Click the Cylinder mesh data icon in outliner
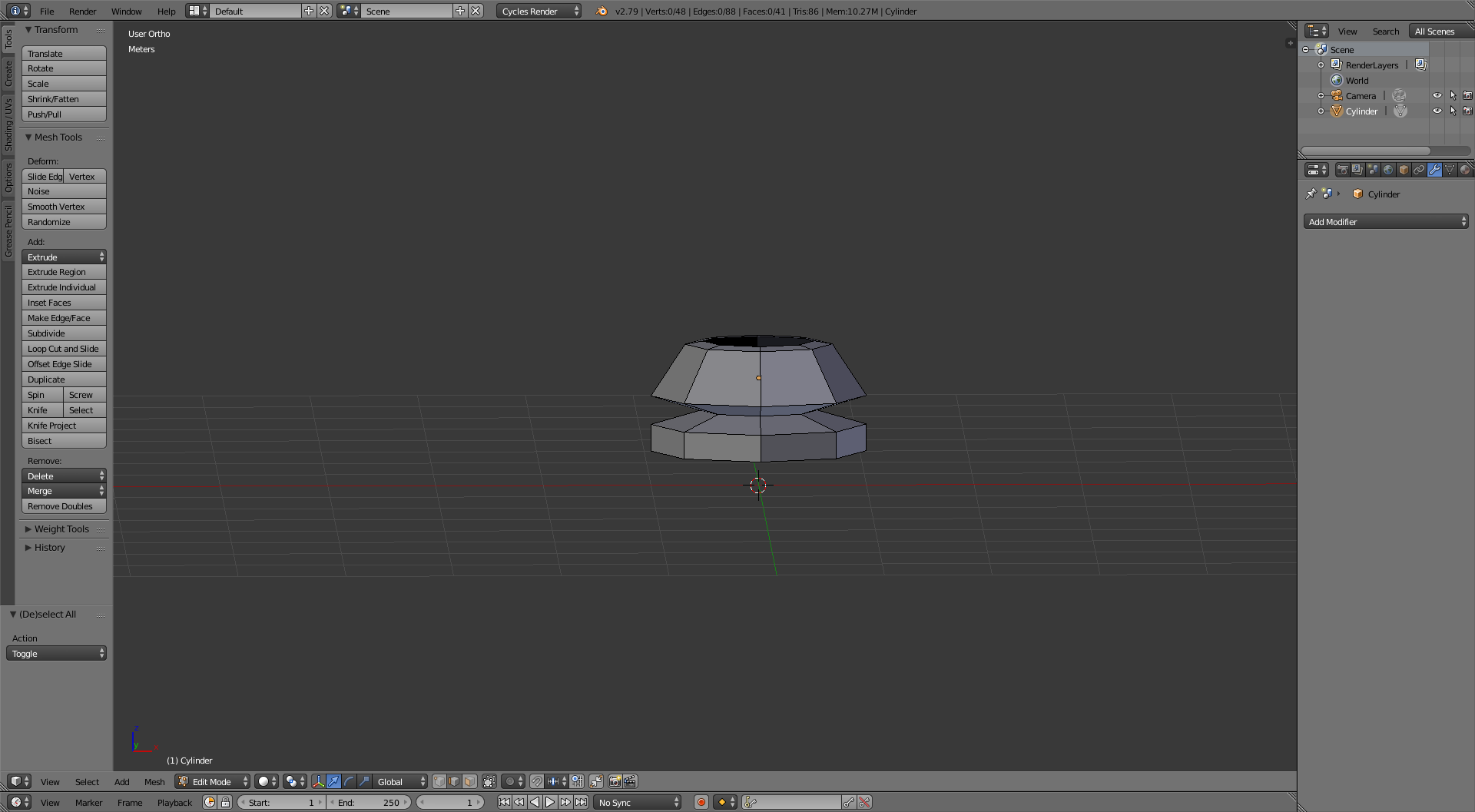Viewport: 1475px width, 812px height. click(x=1400, y=111)
